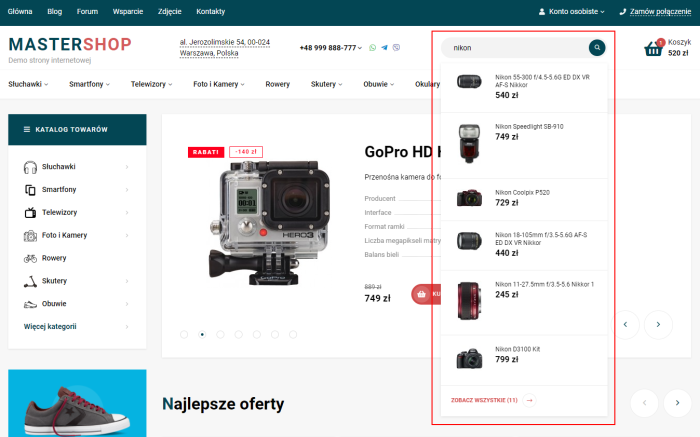Select the fifth slider dot
The image size is (700, 437).
257,334
